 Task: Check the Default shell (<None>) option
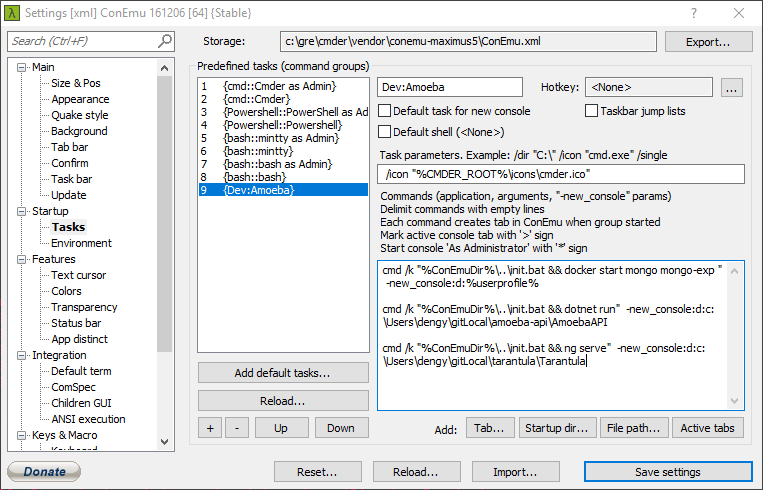[x=384, y=132]
